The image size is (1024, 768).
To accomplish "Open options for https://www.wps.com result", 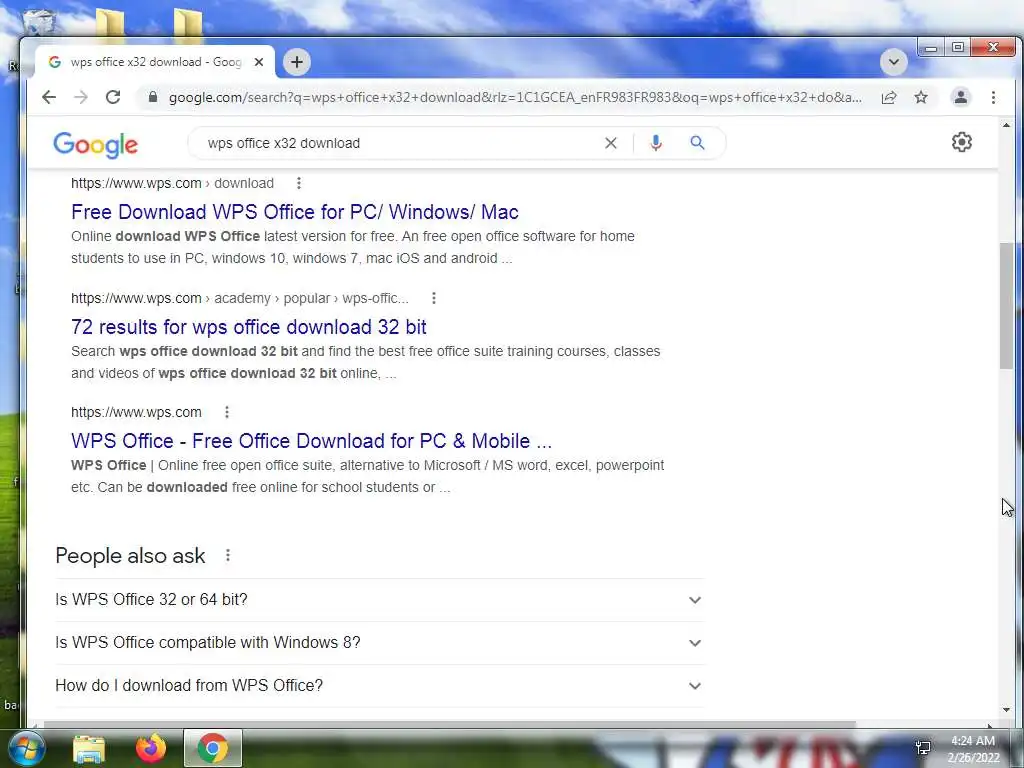I will (227, 412).
